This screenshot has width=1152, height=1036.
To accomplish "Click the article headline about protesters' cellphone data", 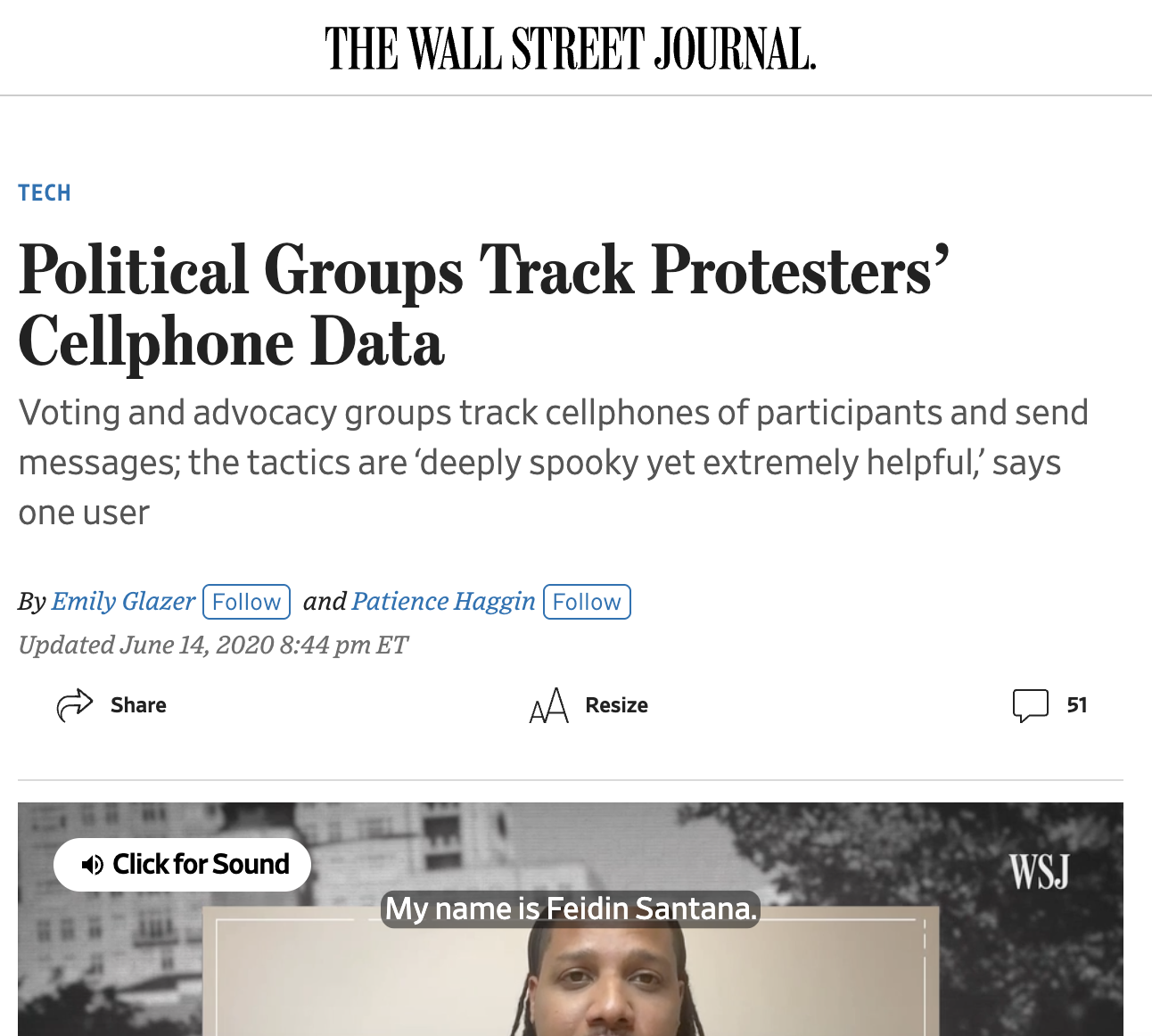I will click(x=484, y=306).
